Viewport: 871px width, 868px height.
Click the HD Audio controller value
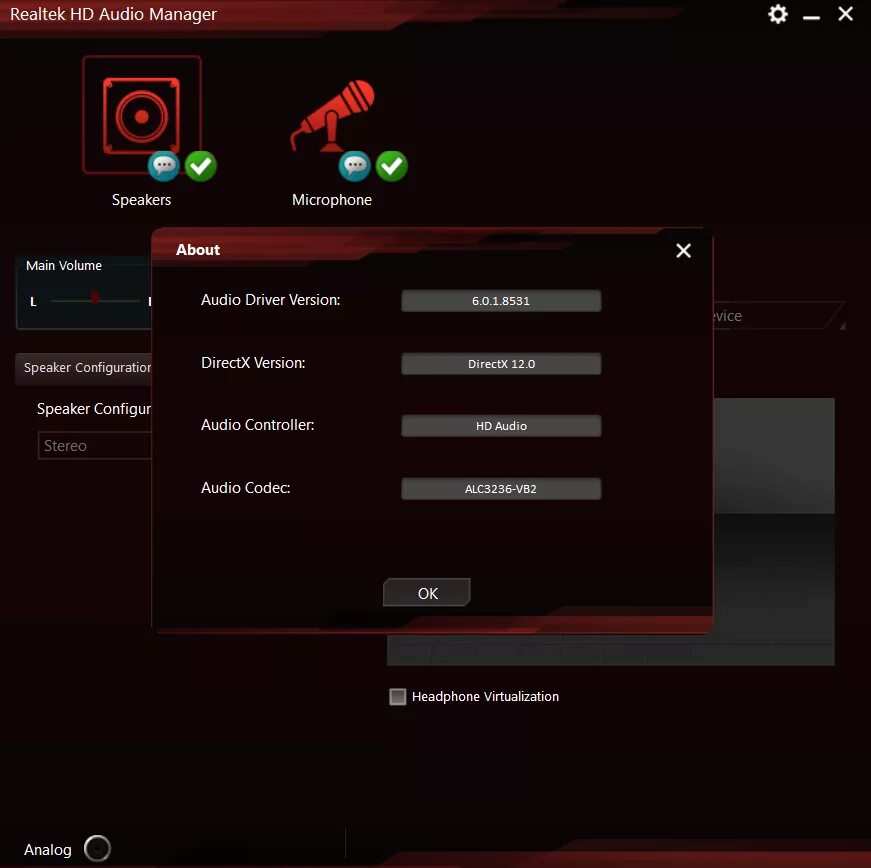coord(501,426)
